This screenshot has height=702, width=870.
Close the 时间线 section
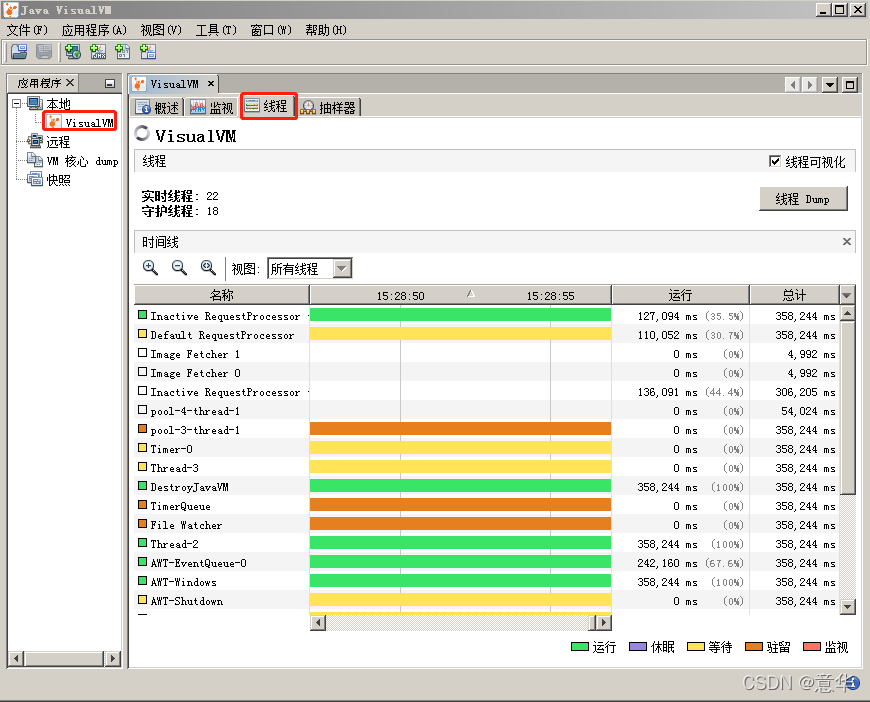pyautogui.click(x=847, y=241)
